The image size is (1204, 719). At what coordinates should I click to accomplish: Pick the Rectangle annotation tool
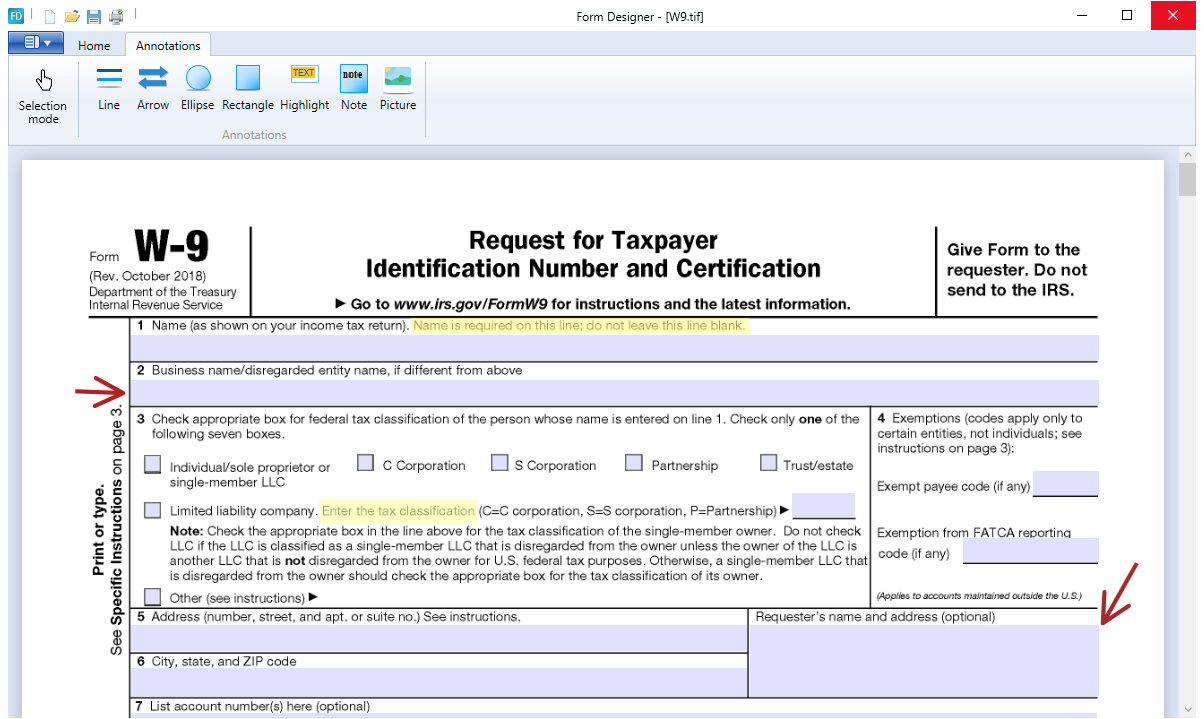click(x=247, y=88)
